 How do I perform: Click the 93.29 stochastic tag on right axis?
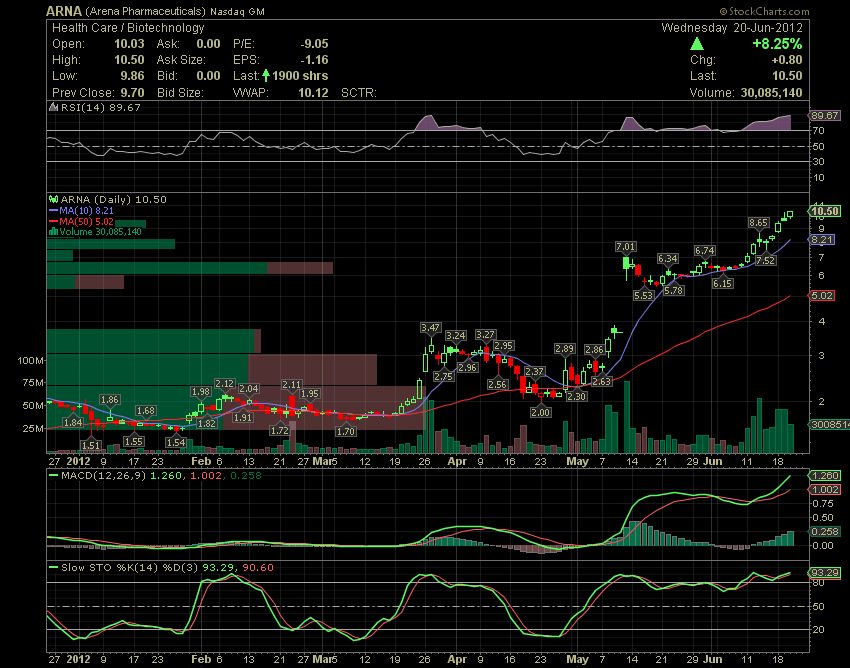[x=825, y=573]
